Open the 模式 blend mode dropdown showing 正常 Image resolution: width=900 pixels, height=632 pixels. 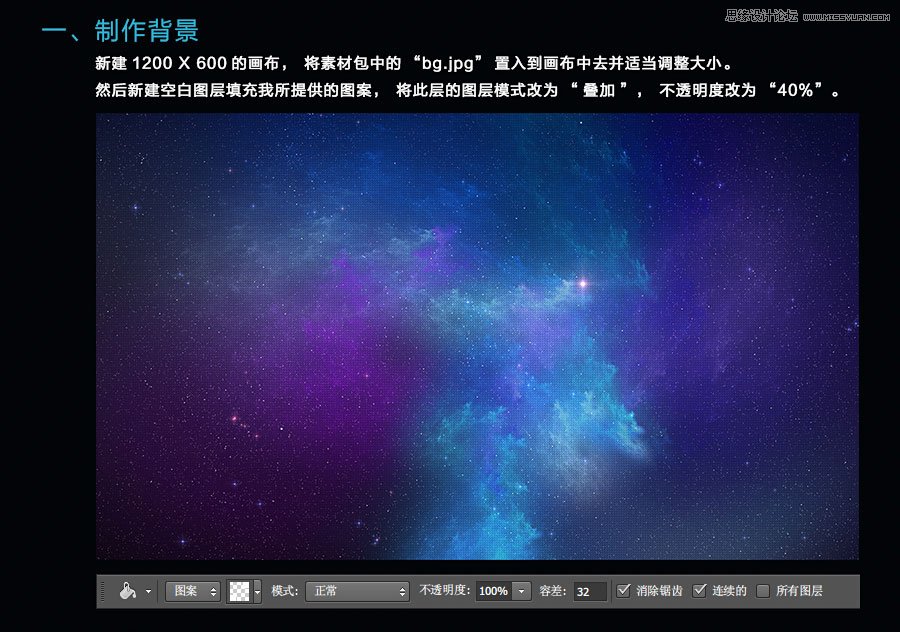click(357, 591)
